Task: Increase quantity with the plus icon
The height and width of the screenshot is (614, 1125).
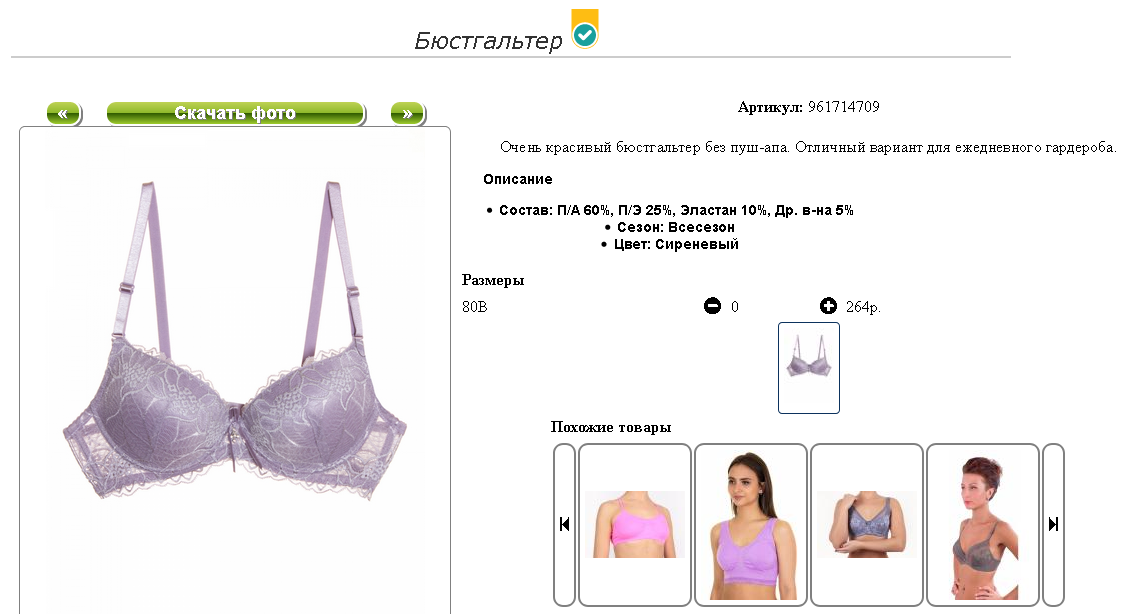Action: click(828, 306)
